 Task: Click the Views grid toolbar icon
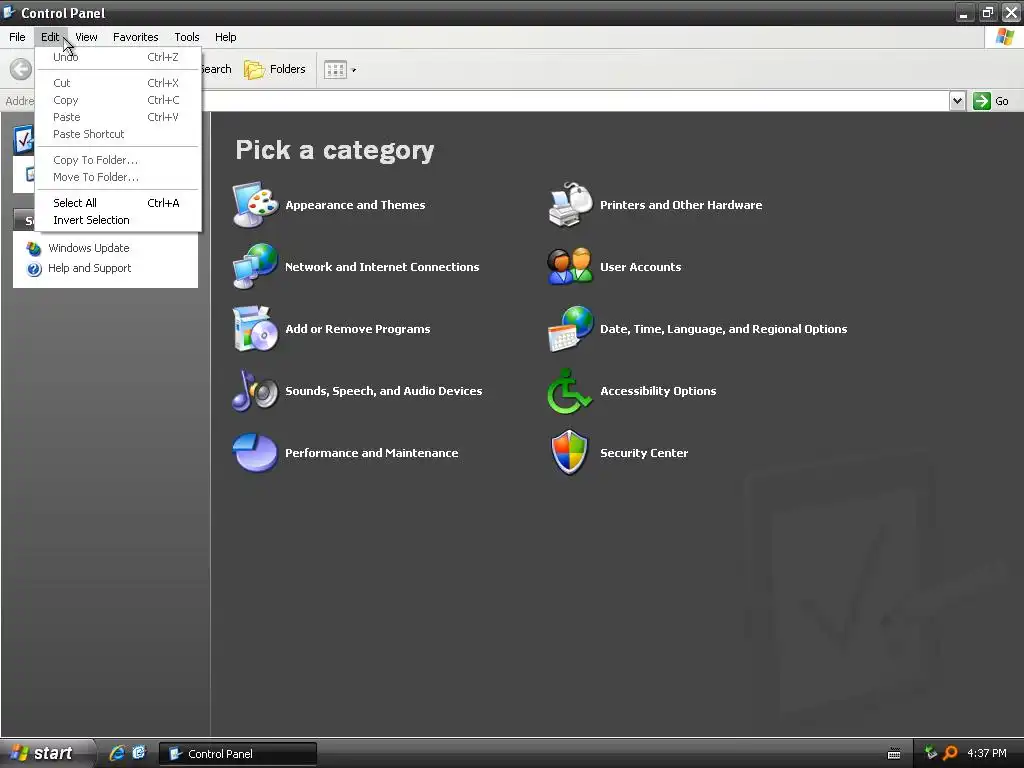tap(335, 69)
